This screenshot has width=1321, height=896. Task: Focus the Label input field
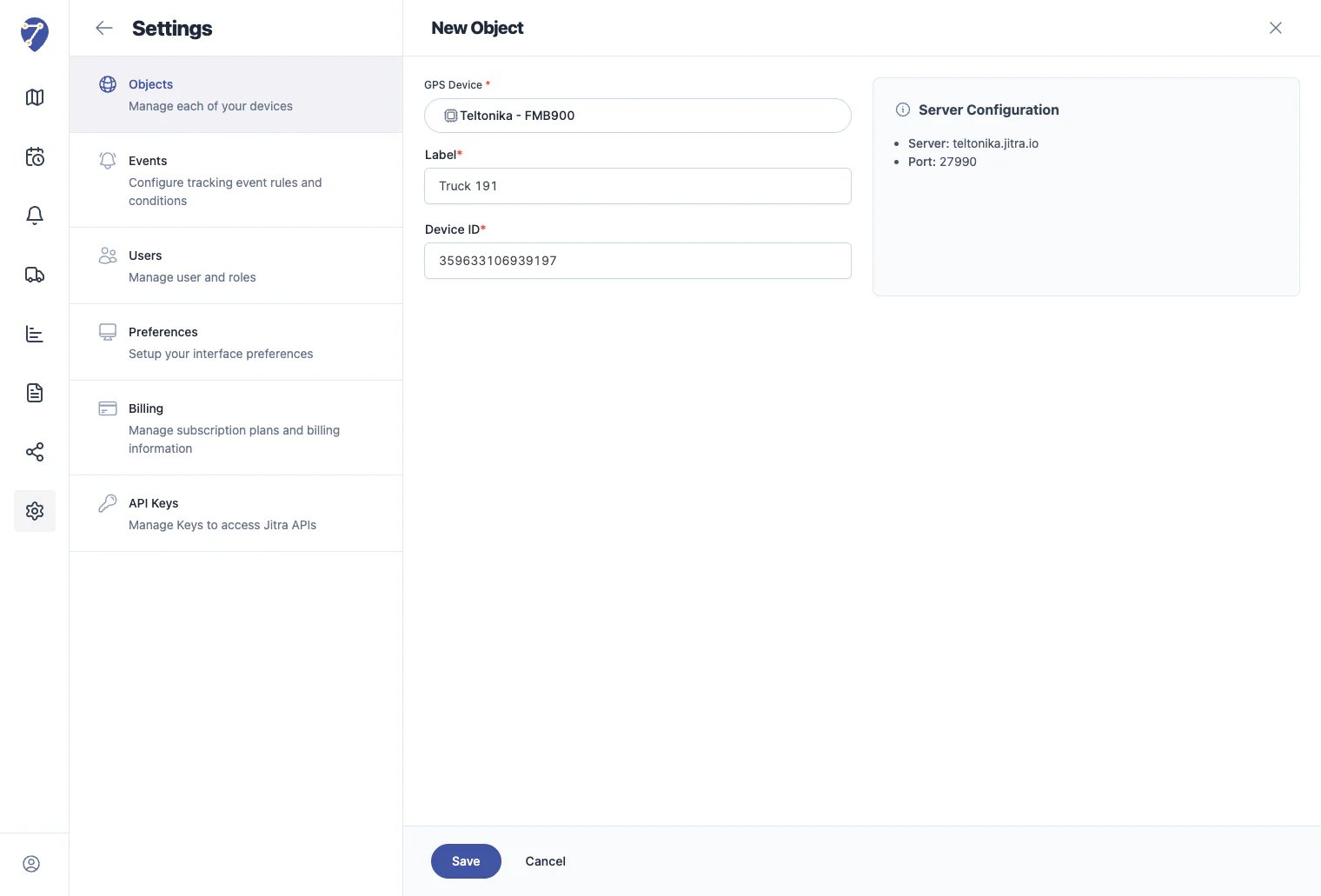(x=638, y=186)
